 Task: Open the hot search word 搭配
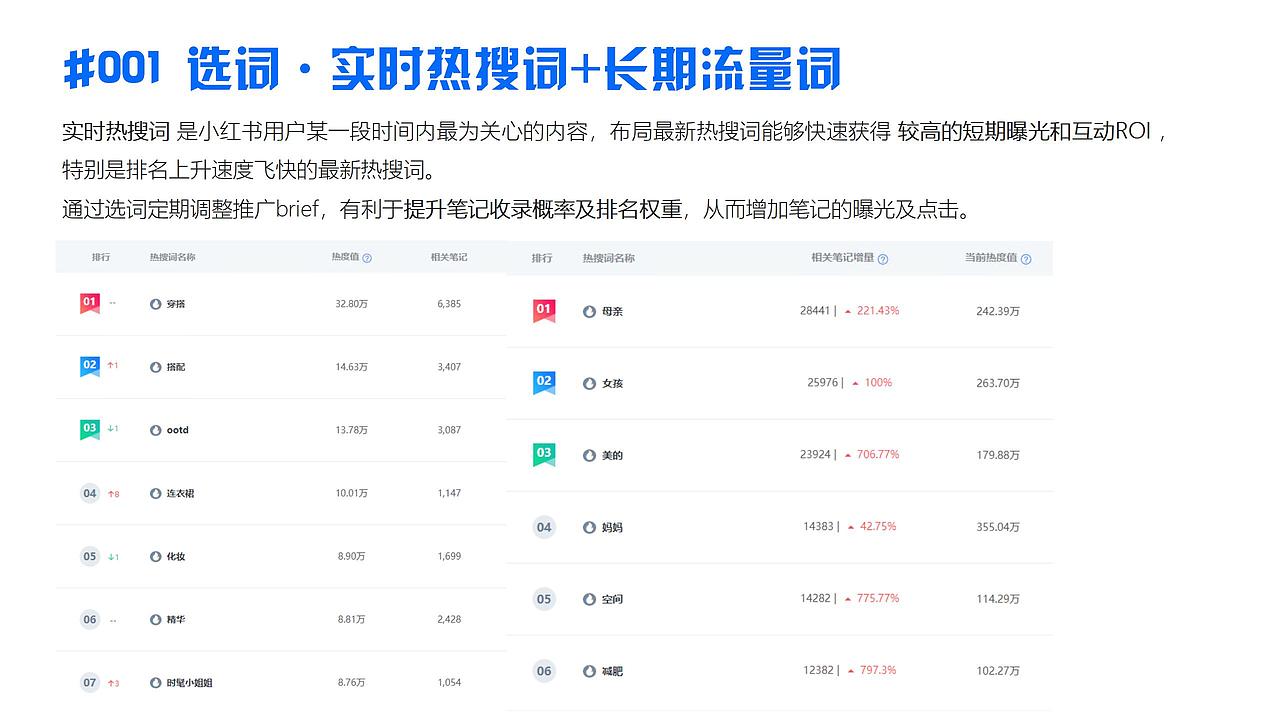[x=175, y=366]
